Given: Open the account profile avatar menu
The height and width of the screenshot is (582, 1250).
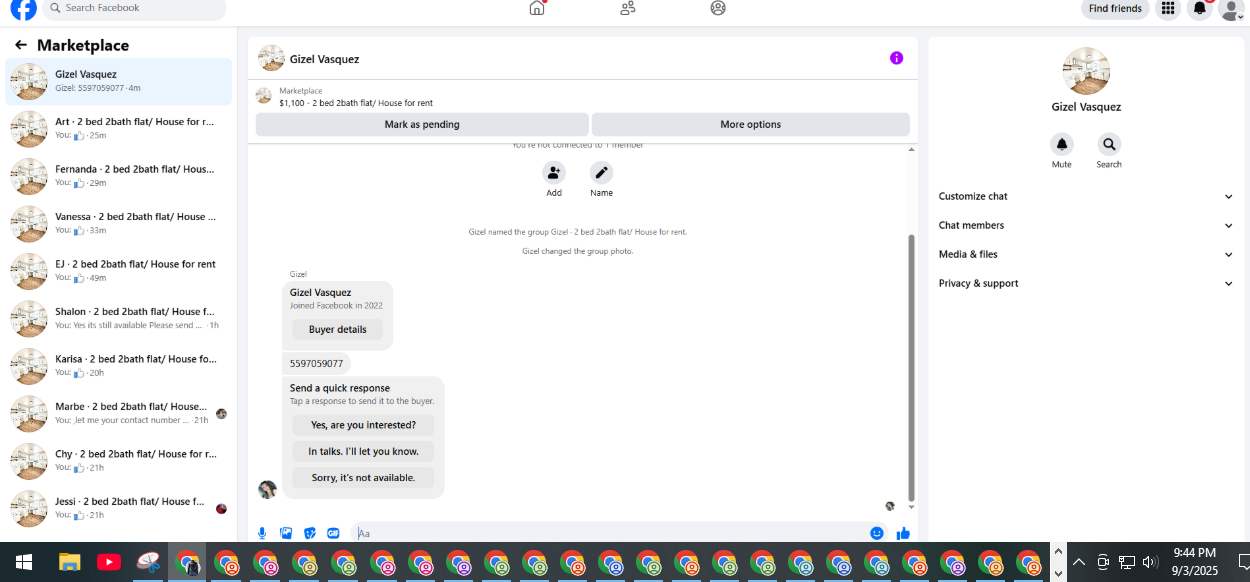Looking at the screenshot, I should click(1231, 9).
